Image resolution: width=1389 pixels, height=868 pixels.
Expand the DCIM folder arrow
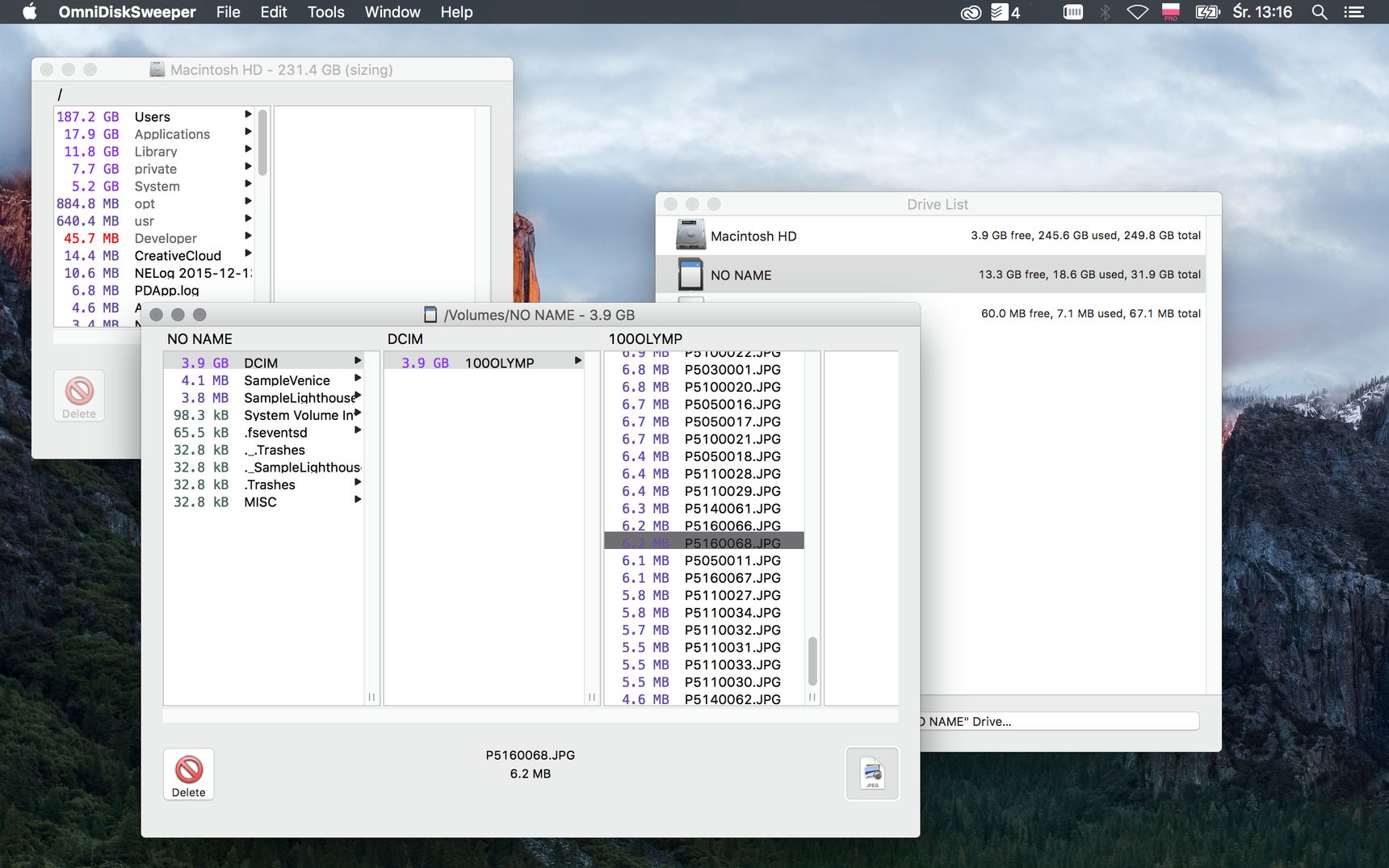[357, 361]
